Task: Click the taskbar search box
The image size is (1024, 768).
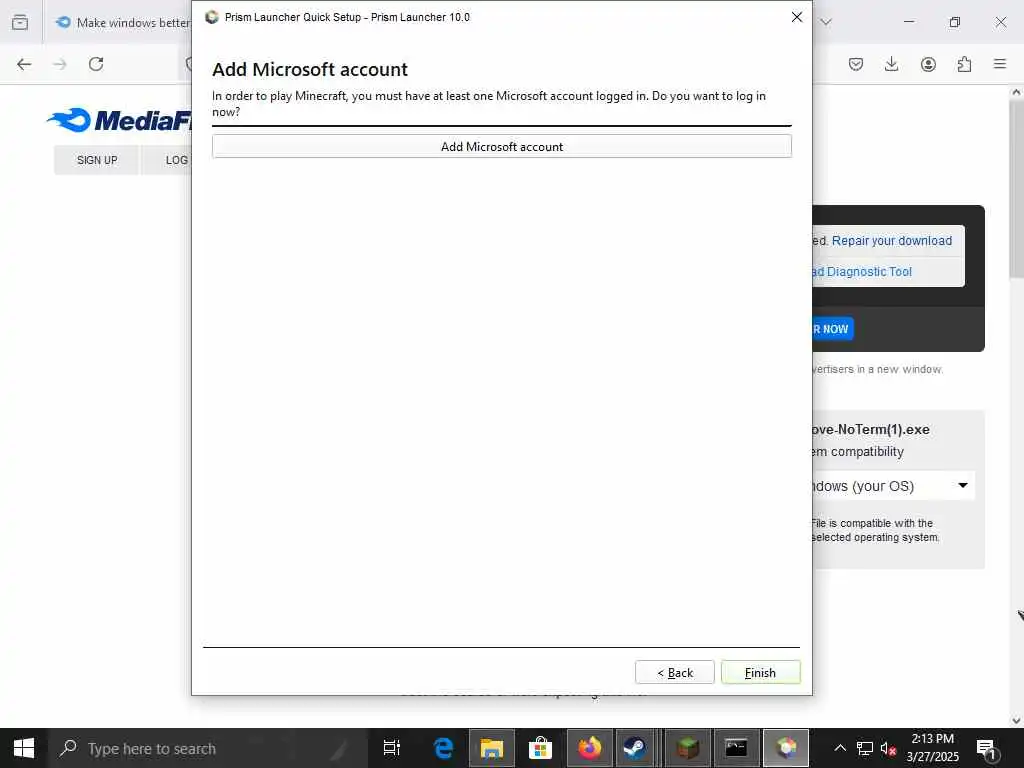Action: click(208, 748)
